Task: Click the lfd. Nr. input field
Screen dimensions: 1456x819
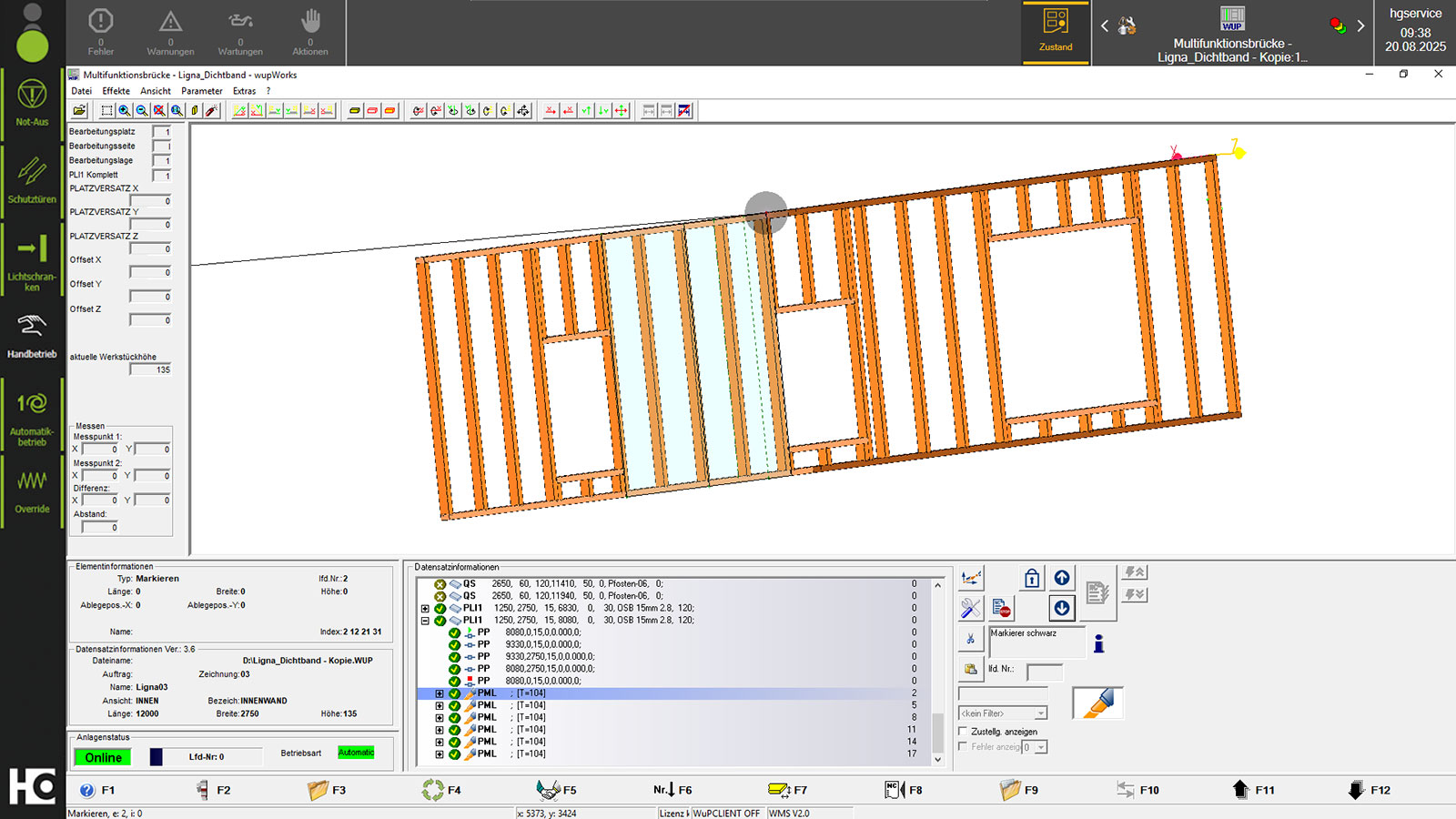Action: (1044, 672)
